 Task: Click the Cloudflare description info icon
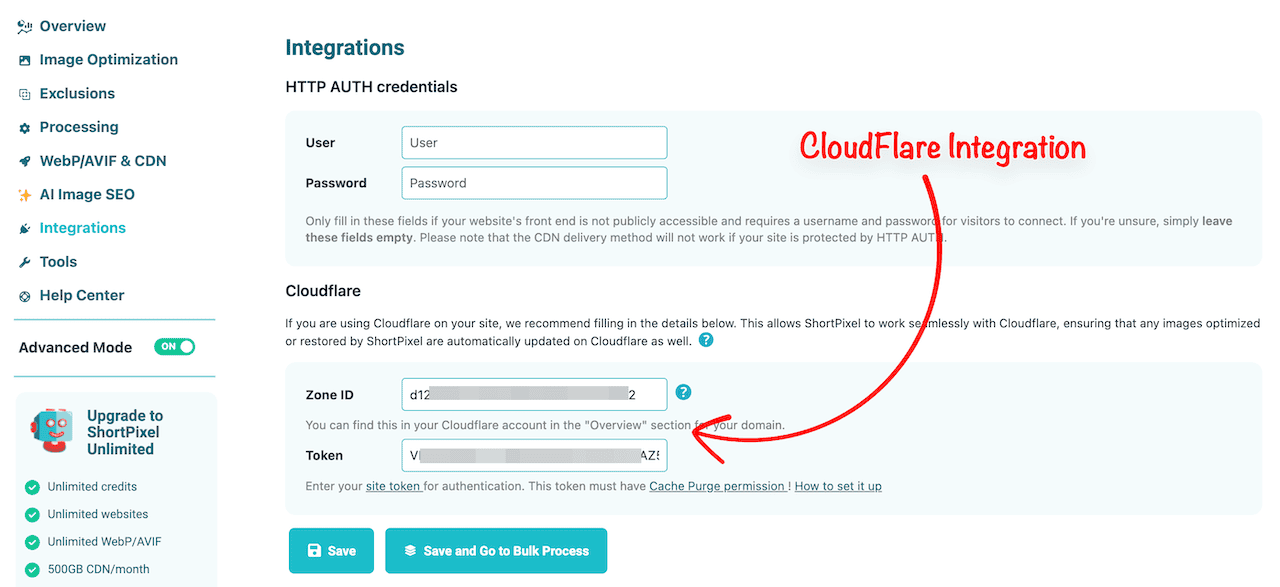[x=706, y=340]
